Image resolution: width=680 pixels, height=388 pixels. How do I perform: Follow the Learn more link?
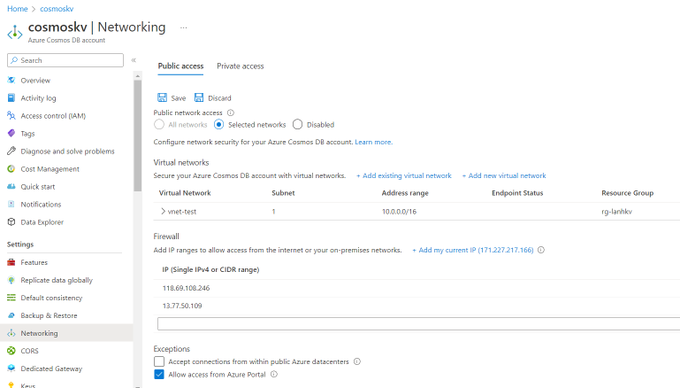coord(373,142)
